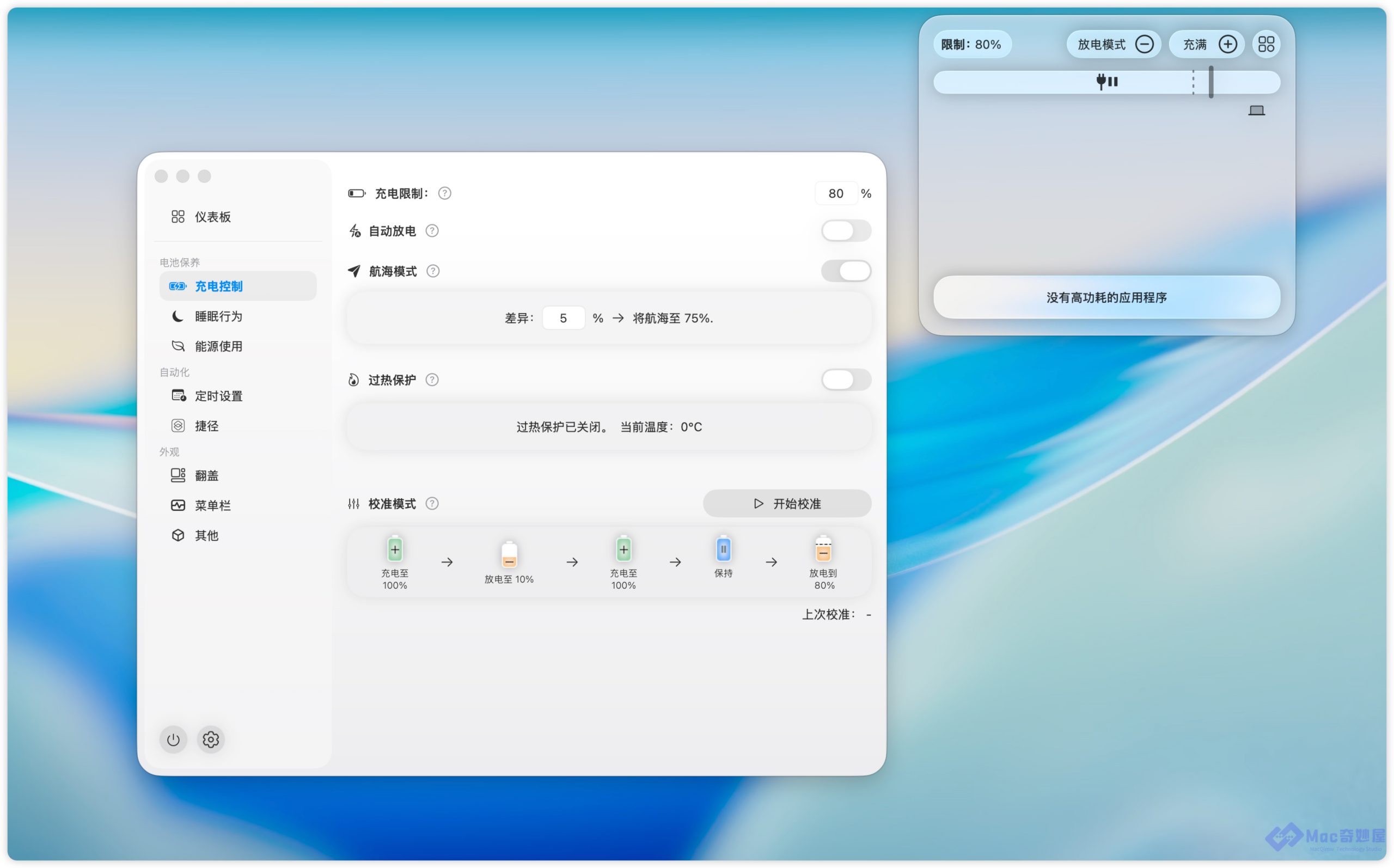Click the plug pause icon on battery bar
Screen dimensions: 1394x868
pos(1106,82)
